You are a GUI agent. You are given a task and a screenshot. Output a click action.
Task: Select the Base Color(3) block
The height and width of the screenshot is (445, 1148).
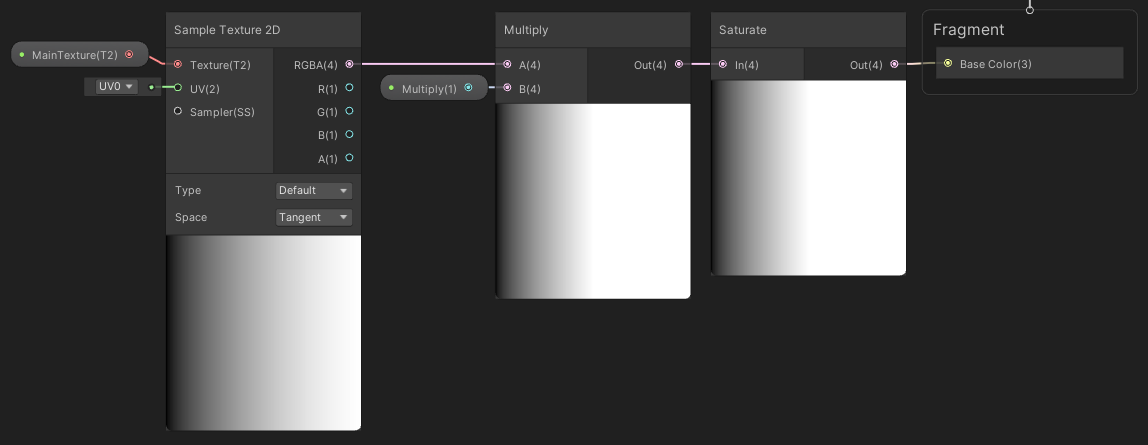pos(1029,63)
